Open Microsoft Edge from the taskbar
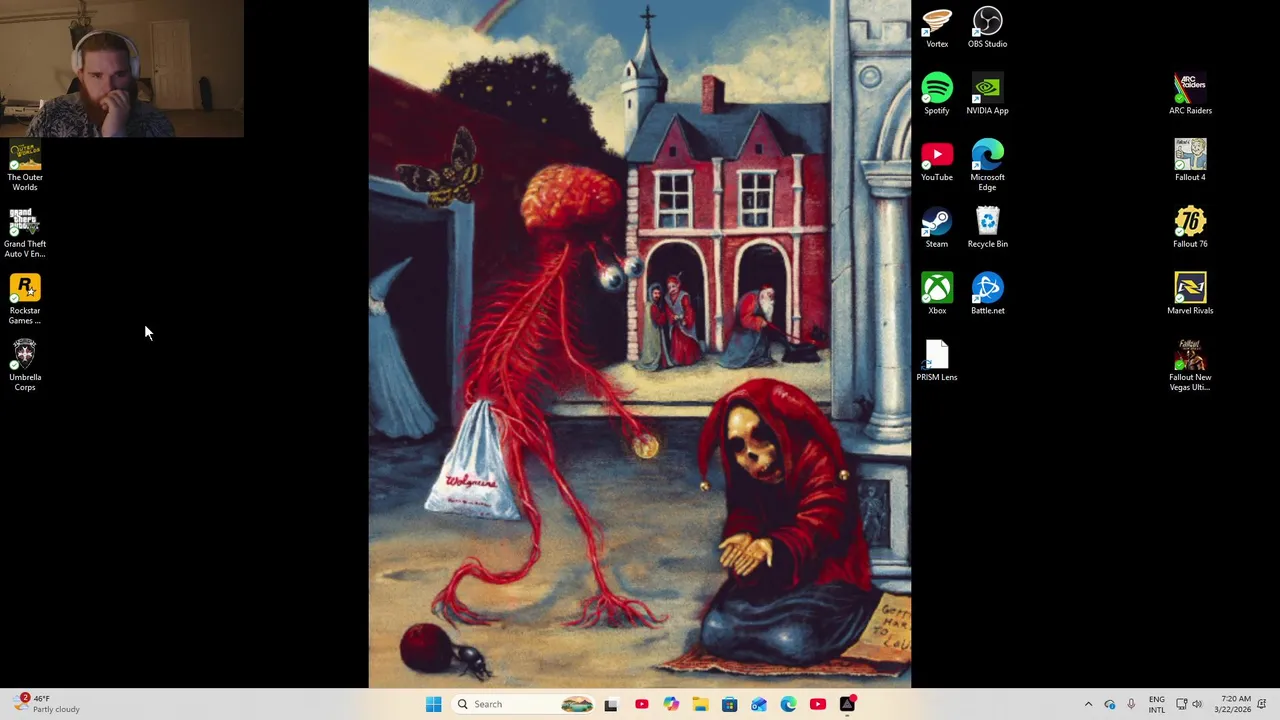1280x720 pixels. (788, 704)
